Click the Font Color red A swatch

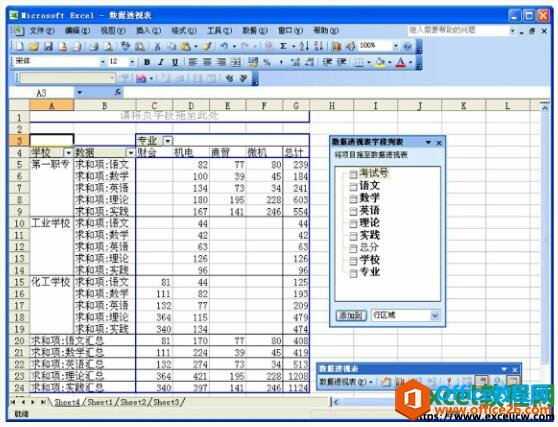coord(401,62)
